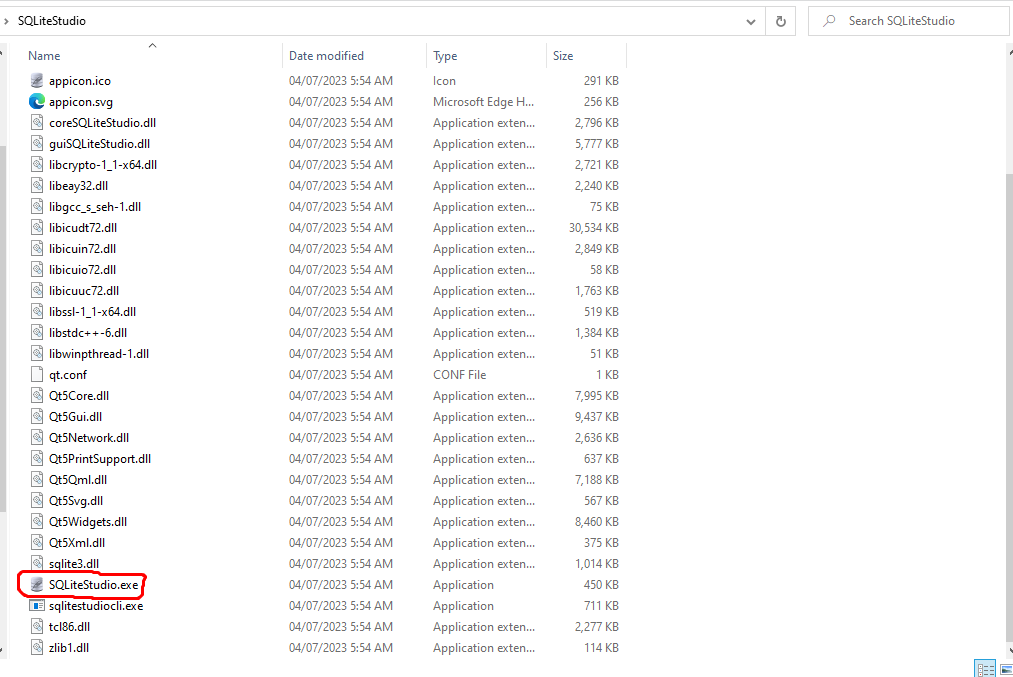
Task: Select the Qt5Widgets.dll file name
Action: click(88, 522)
